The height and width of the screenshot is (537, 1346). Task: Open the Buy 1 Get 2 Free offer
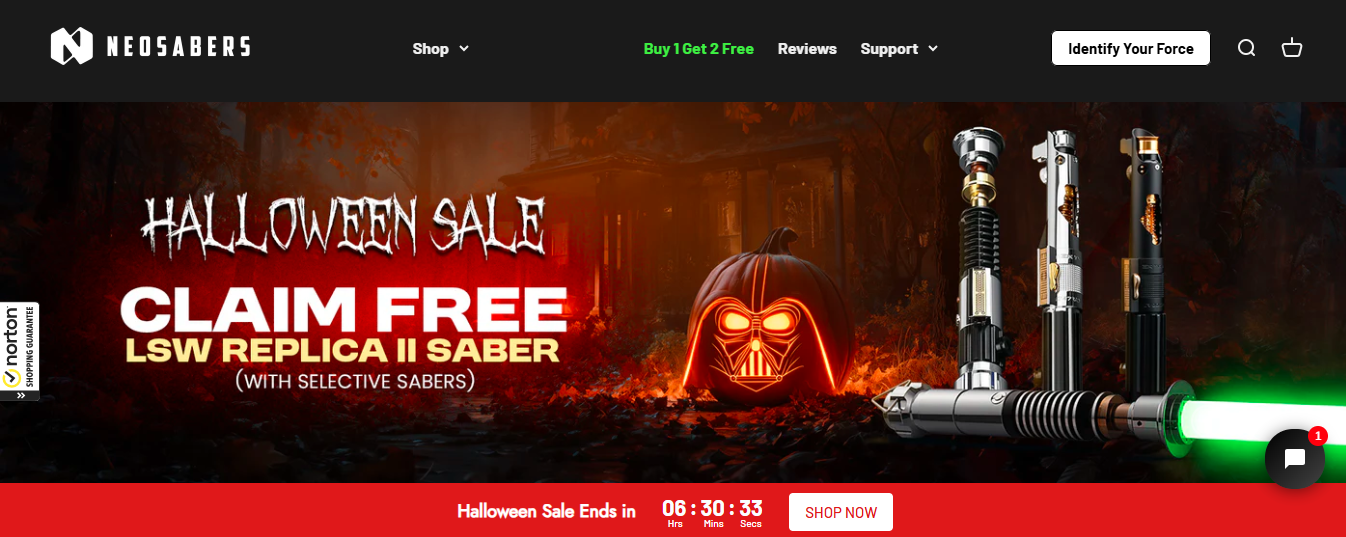click(x=699, y=48)
